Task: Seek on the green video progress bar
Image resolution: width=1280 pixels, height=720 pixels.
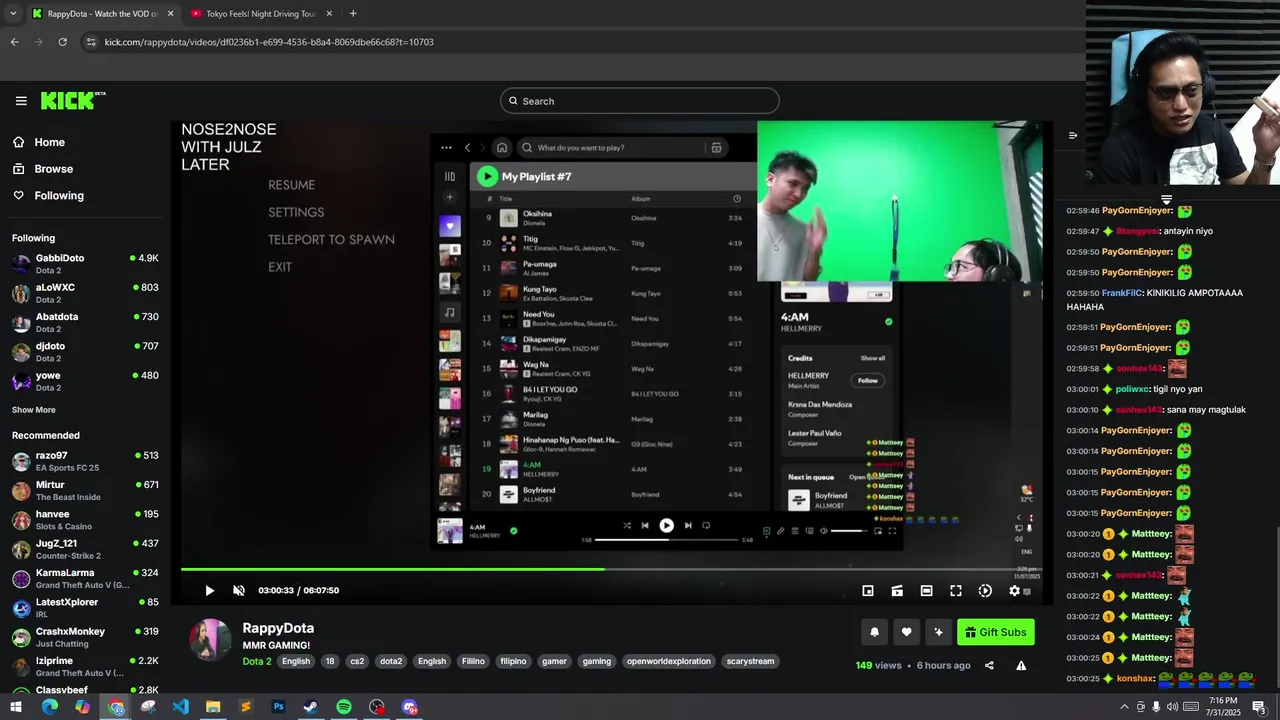Action: pos(611,569)
